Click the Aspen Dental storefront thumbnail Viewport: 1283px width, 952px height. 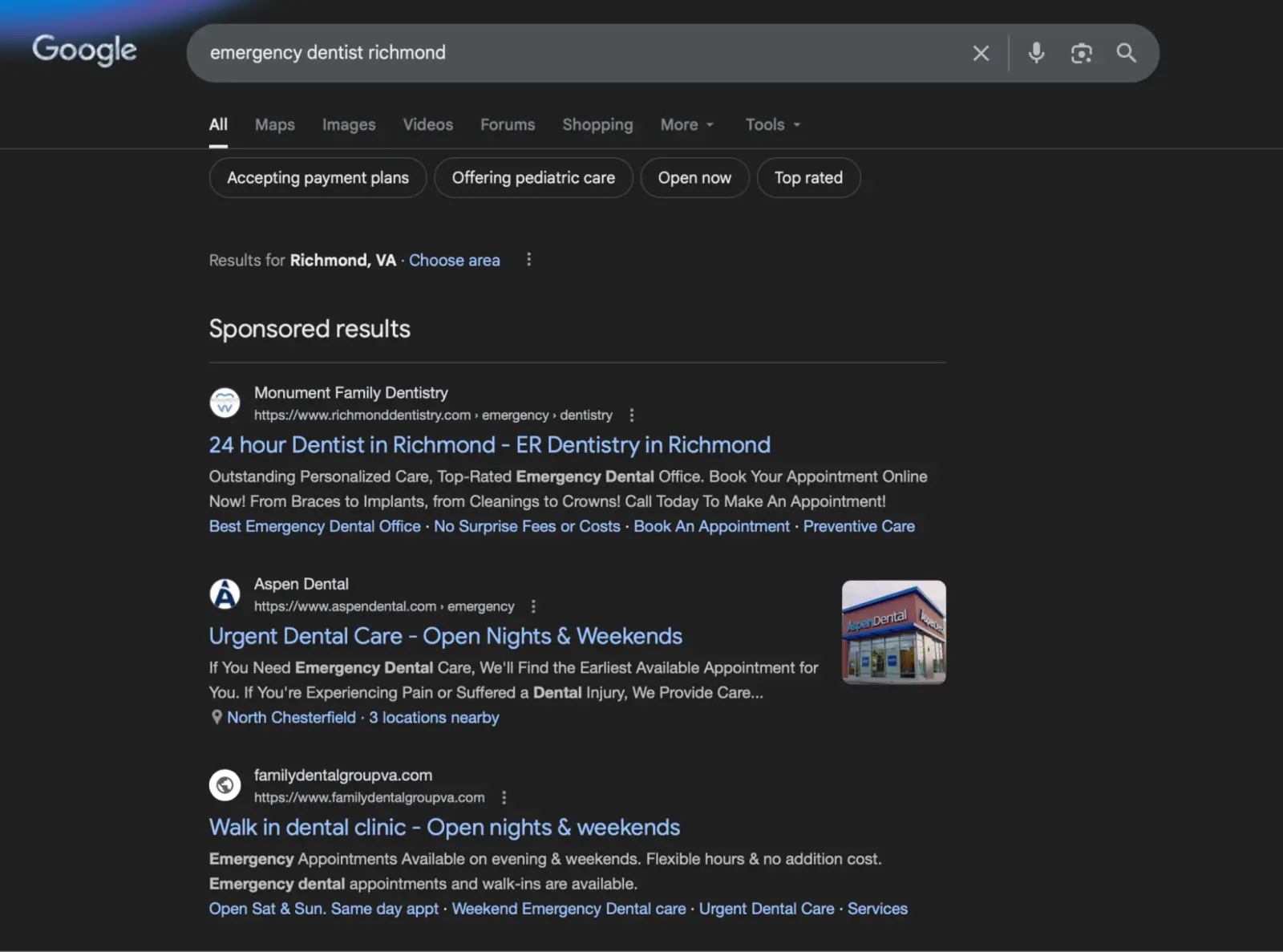coord(892,632)
